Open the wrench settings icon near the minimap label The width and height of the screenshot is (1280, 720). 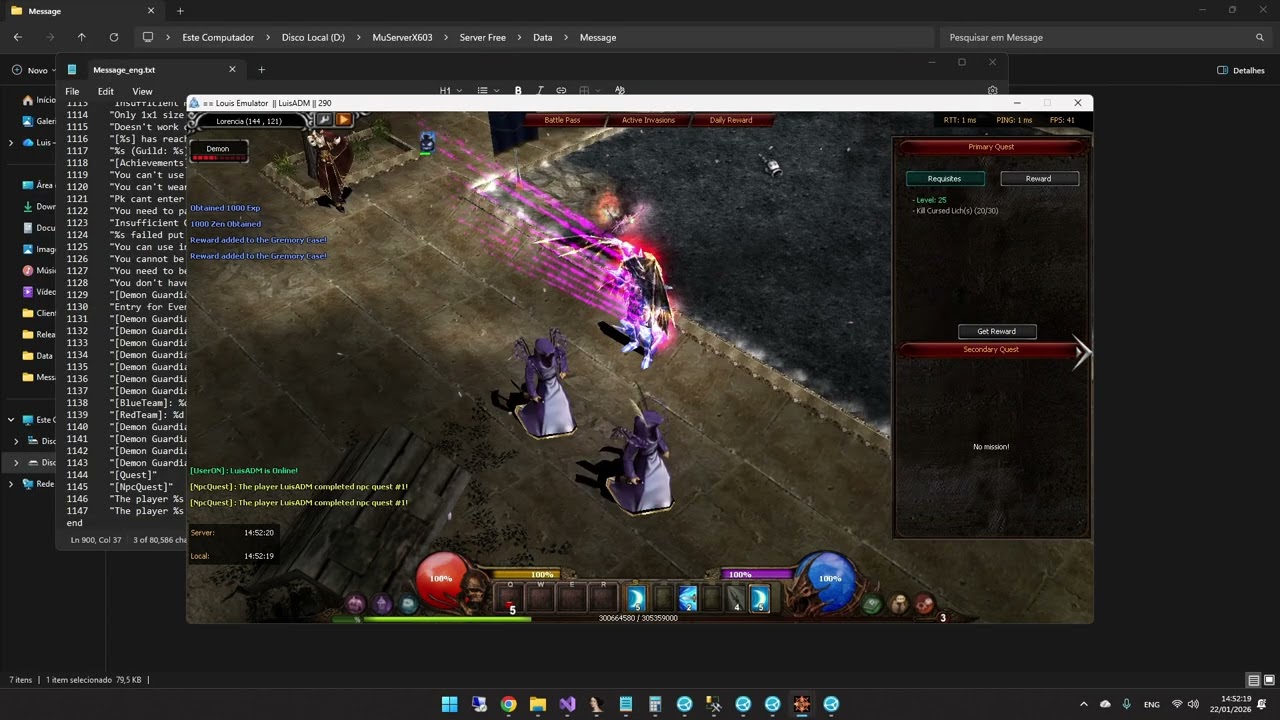point(324,120)
